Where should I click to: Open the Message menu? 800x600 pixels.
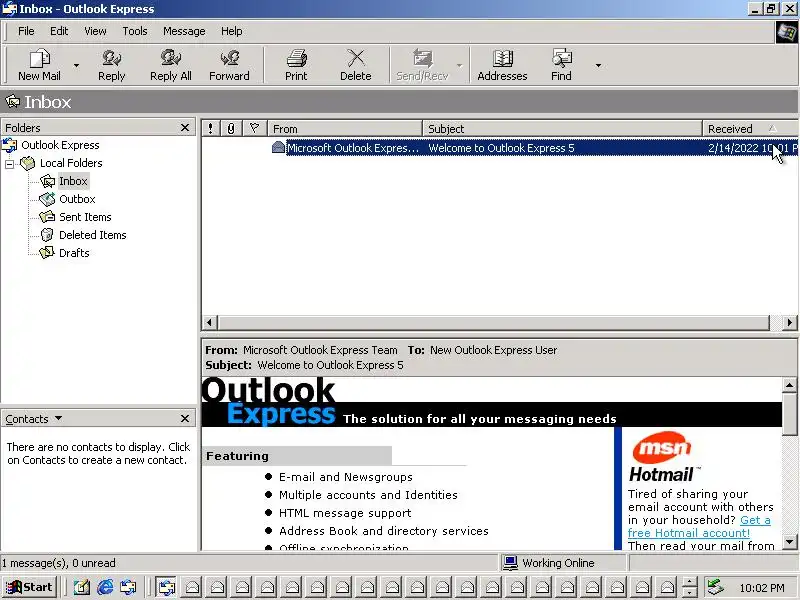(184, 31)
